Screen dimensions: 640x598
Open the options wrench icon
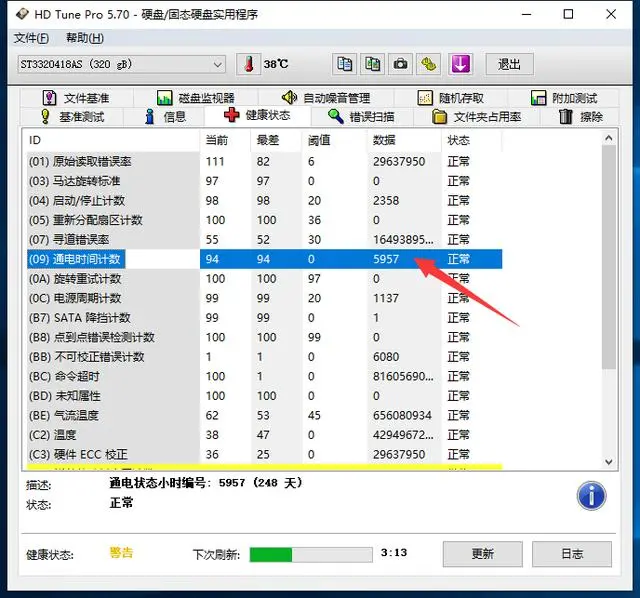click(428, 64)
